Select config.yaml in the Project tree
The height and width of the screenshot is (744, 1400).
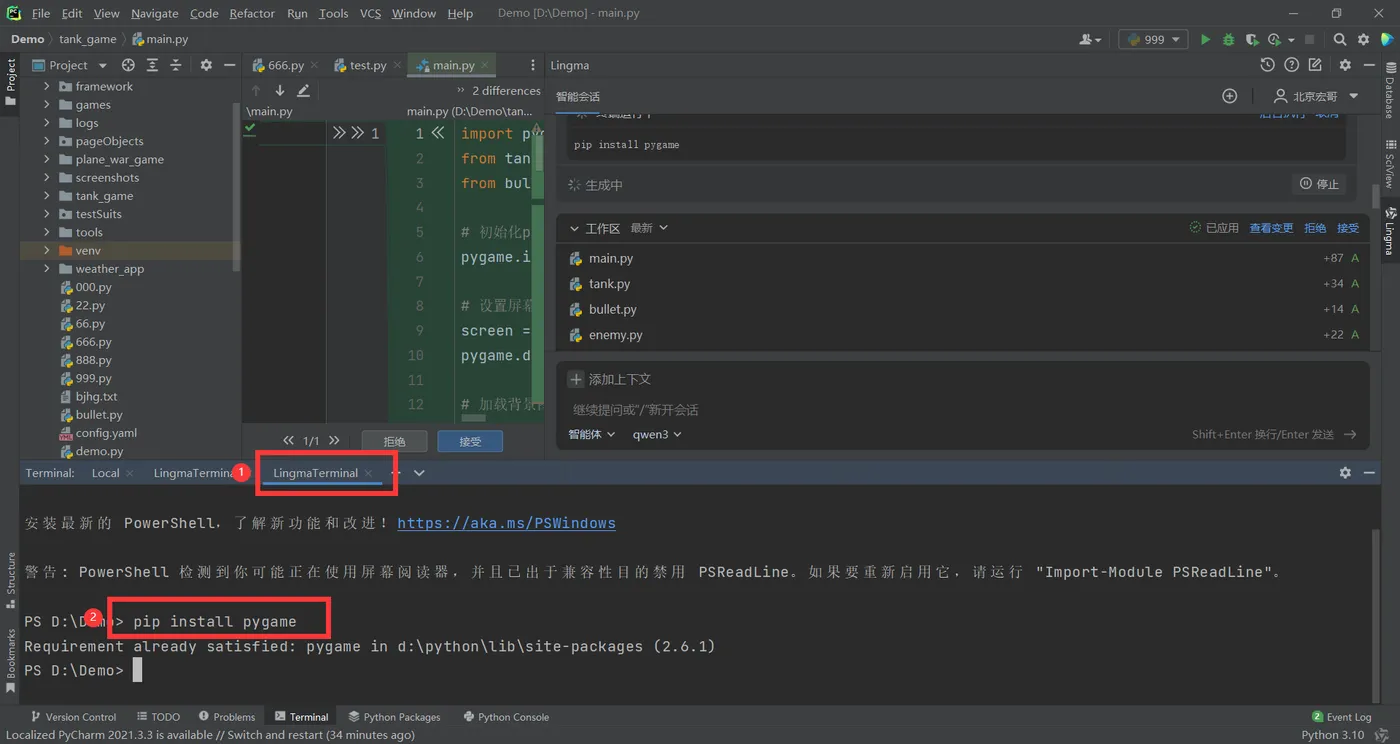pos(106,433)
